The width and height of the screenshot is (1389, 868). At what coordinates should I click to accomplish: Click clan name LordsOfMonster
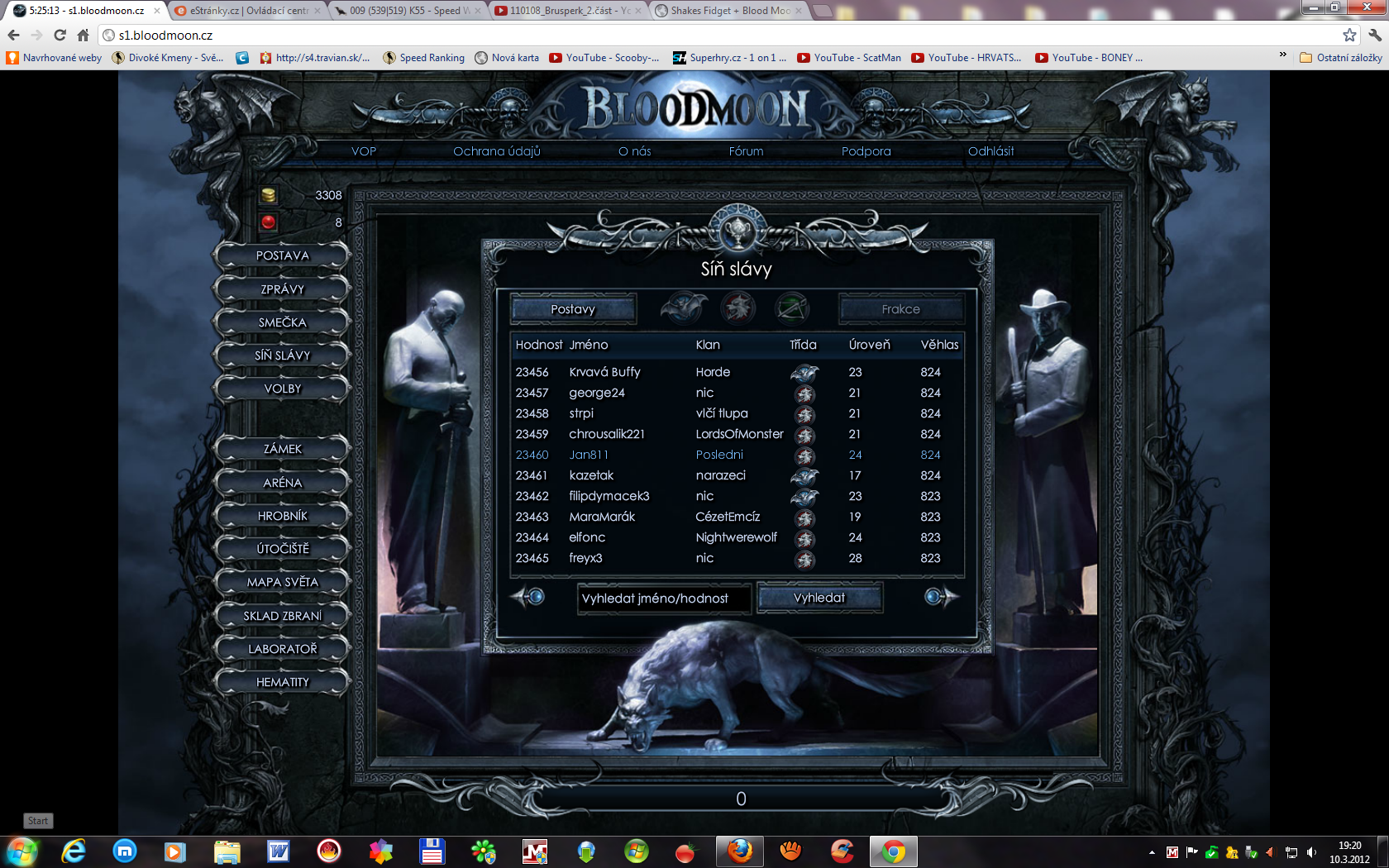(x=739, y=434)
